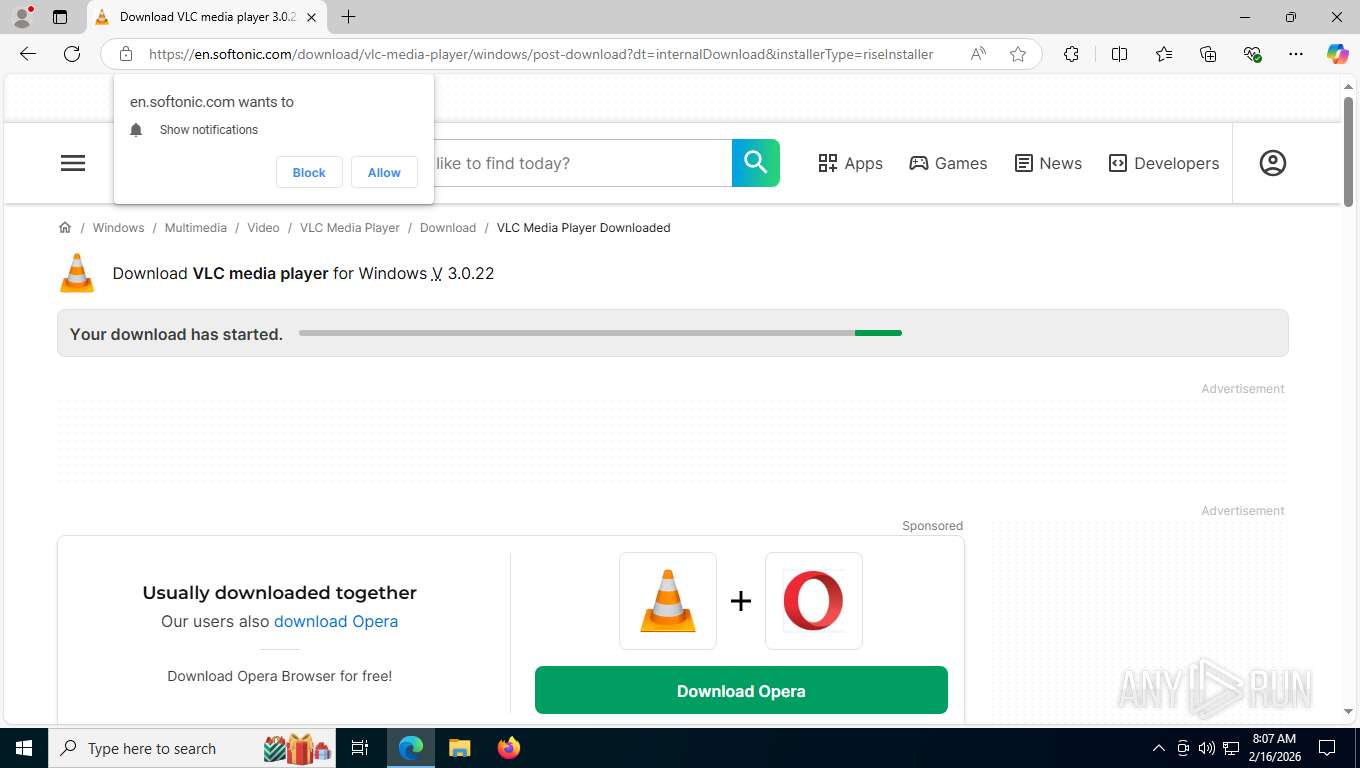The height and width of the screenshot is (768, 1360).
Task: Open Microsoft Edge from taskbar
Action: coord(411,748)
